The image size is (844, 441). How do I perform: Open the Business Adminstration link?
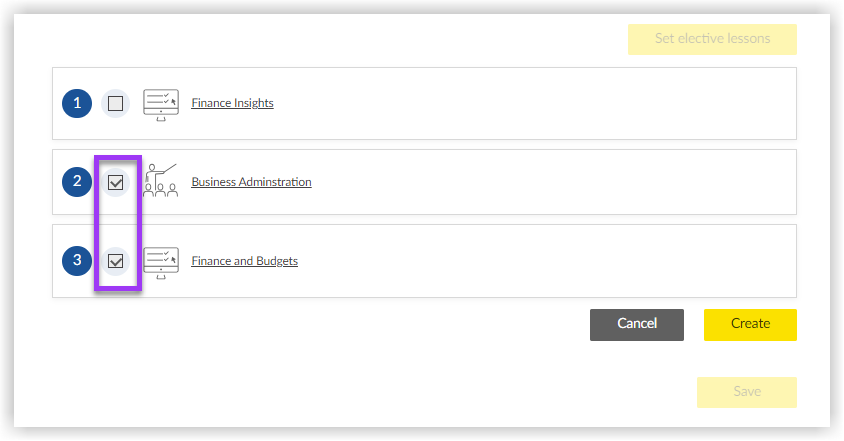pos(251,182)
